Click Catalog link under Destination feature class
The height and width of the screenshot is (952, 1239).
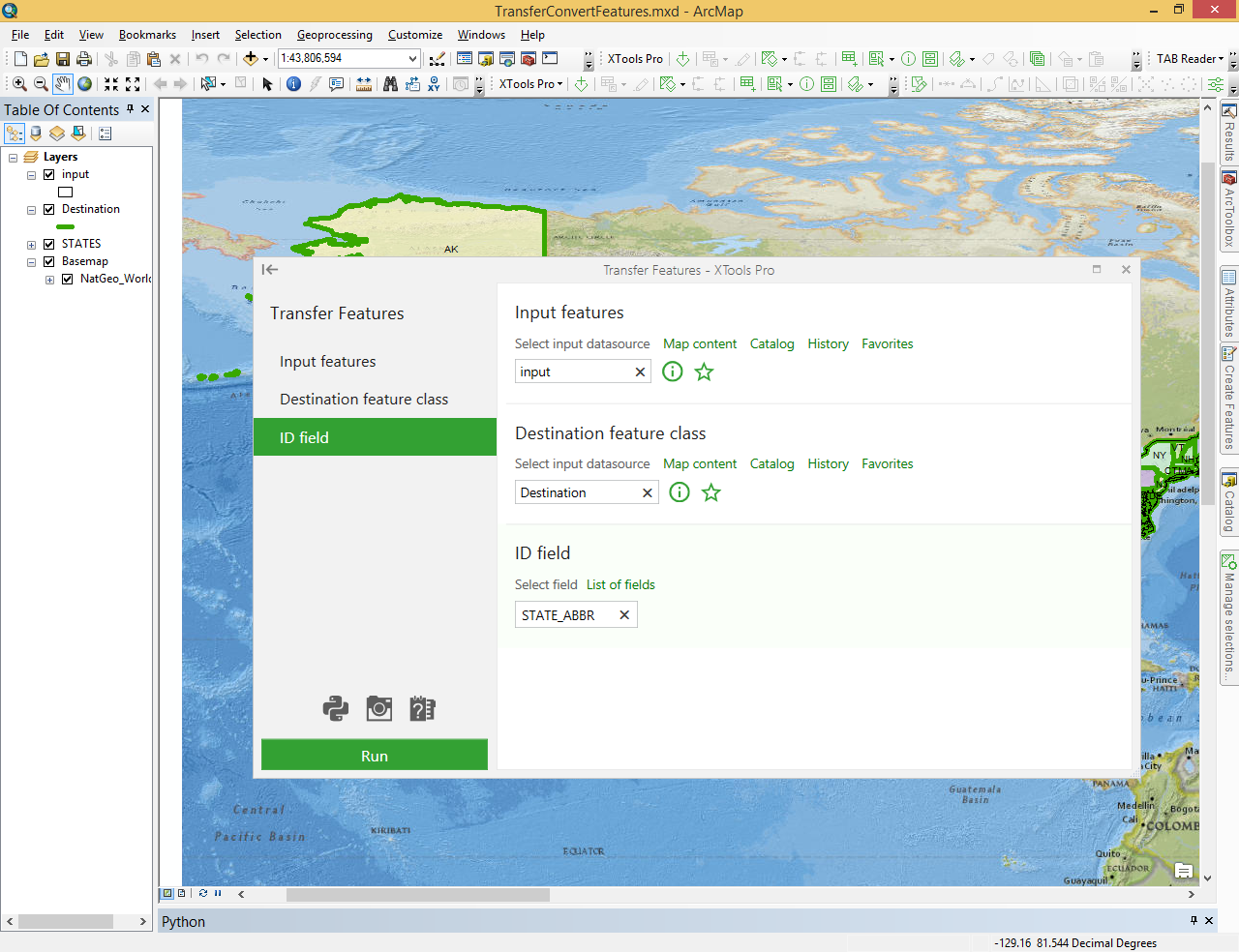pyautogui.click(x=772, y=463)
